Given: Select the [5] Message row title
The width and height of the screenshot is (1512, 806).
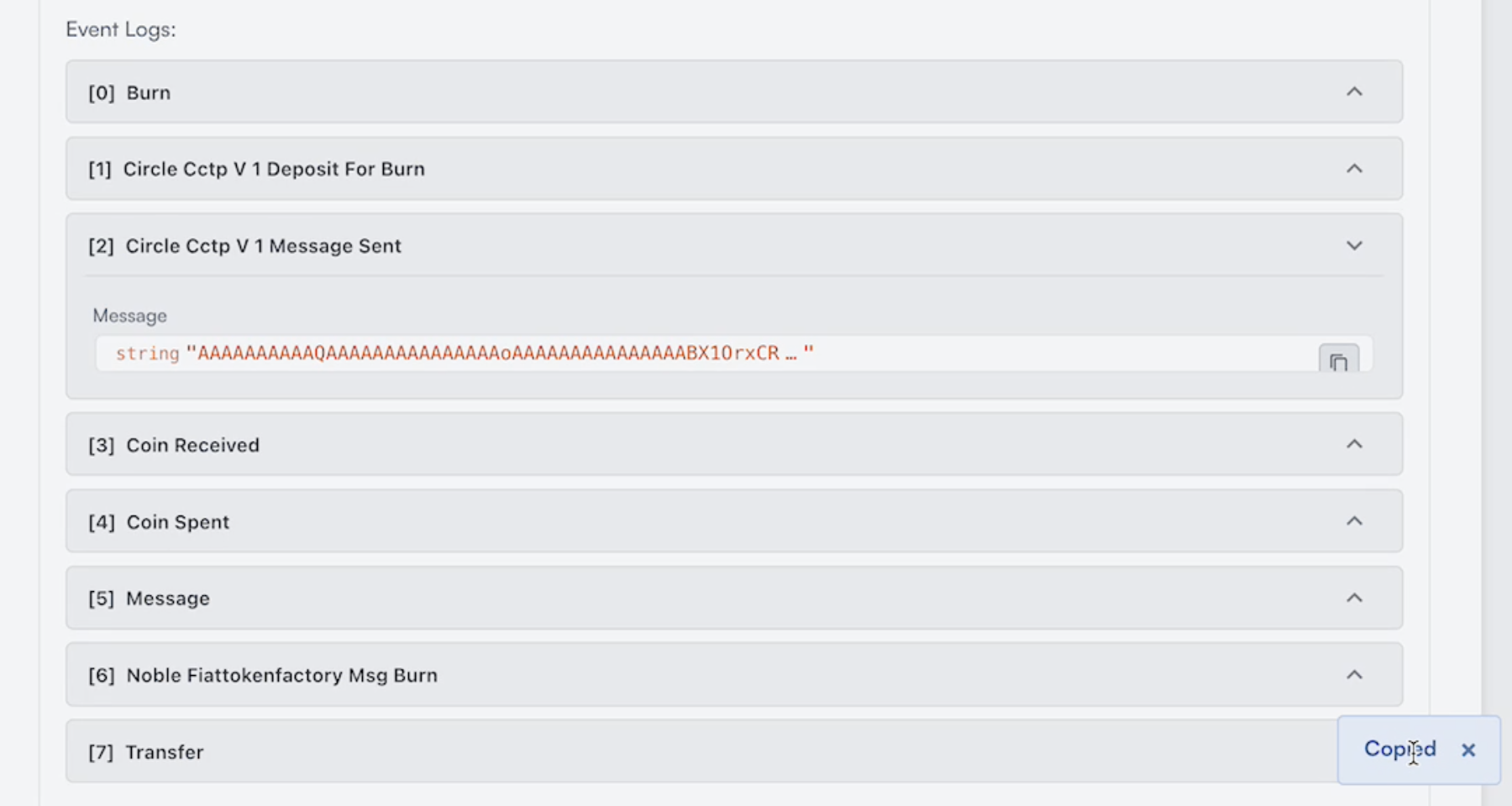Looking at the screenshot, I should click(x=168, y=599).
